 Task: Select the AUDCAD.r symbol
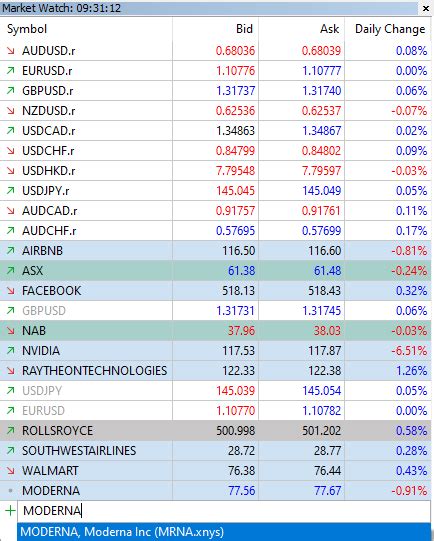[x=50, y=211]
